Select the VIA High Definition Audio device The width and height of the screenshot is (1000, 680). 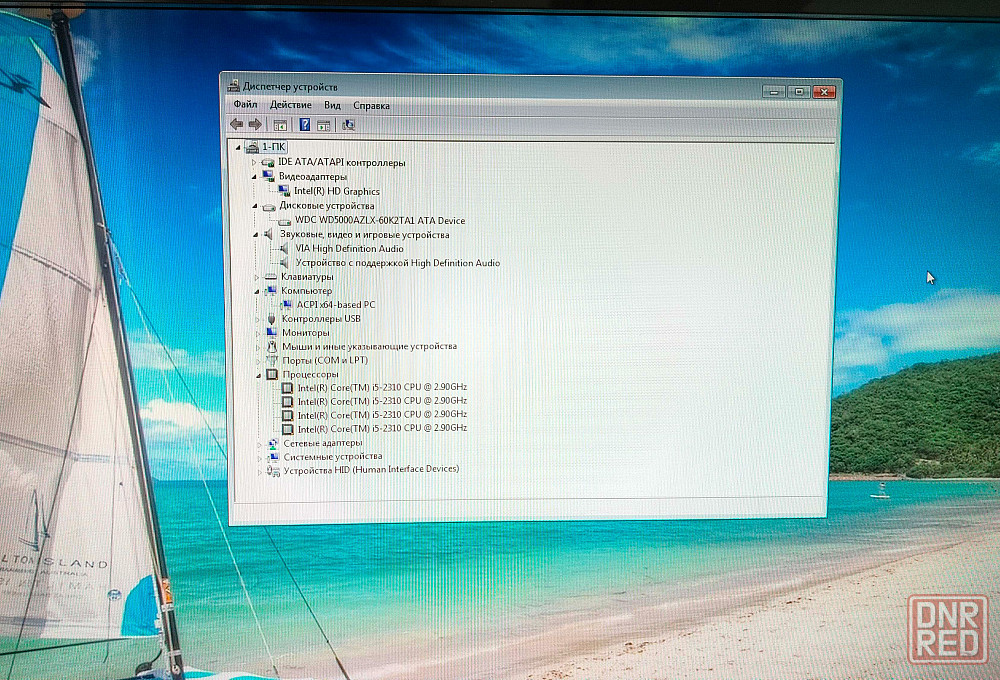[x=349, y=249]
